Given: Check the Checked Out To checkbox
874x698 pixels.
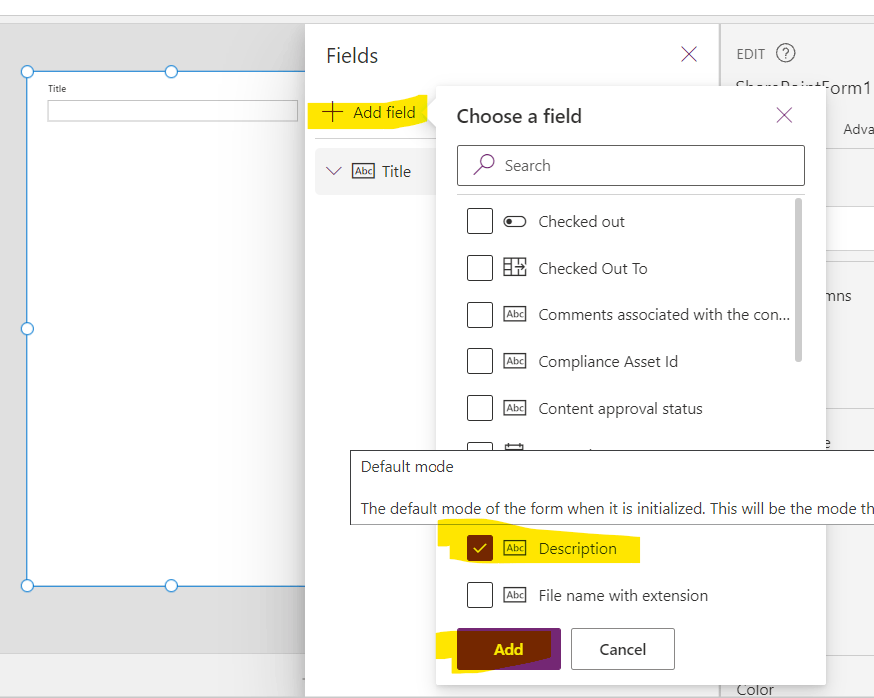Looking at the screenshot, I should tap(479, 268).
